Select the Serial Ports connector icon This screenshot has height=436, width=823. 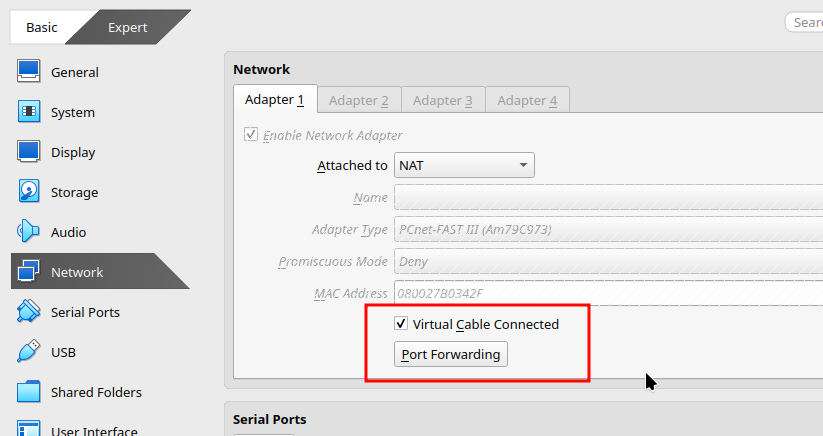pos(28,312)
